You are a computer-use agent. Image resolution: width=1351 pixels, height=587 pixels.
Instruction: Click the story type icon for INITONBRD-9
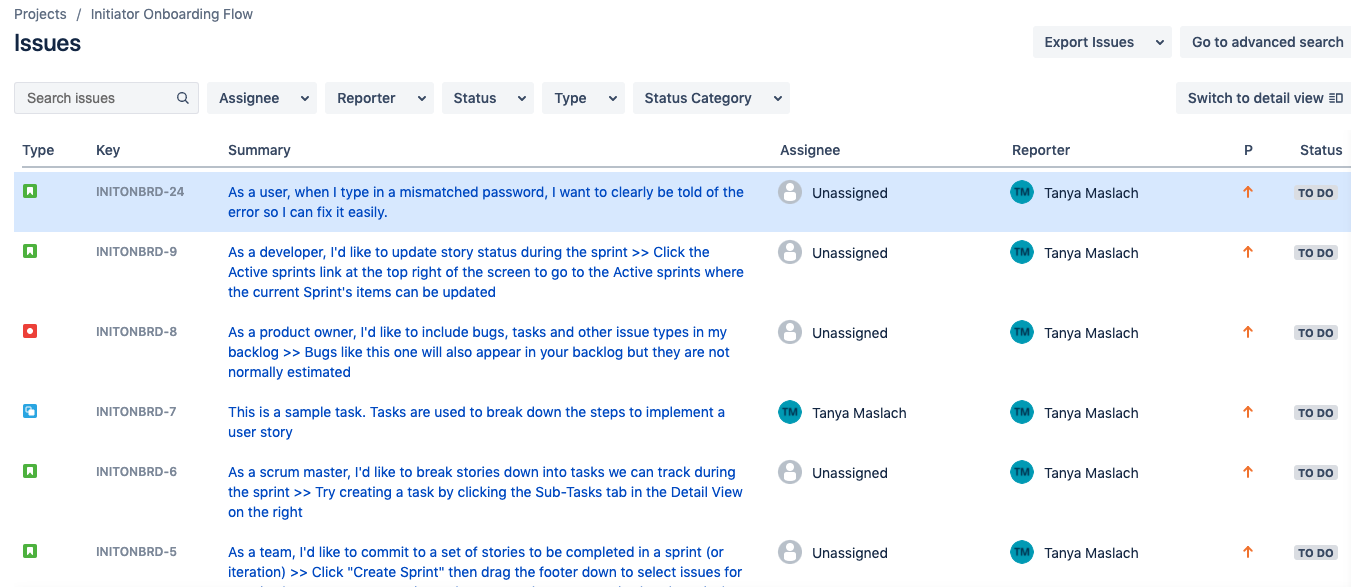[30, 251]
